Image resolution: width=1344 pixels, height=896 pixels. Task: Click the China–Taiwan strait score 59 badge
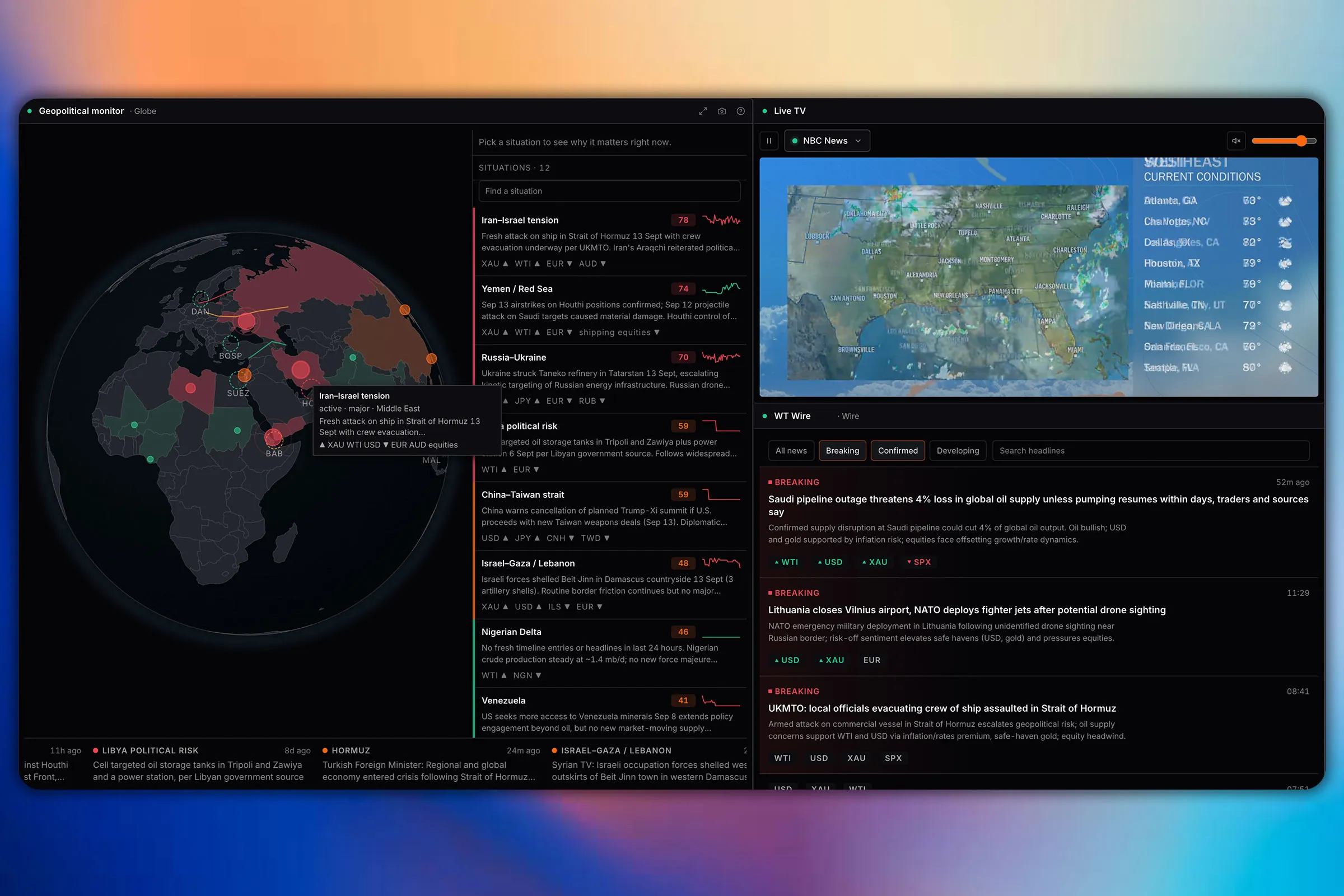[683, 494]
